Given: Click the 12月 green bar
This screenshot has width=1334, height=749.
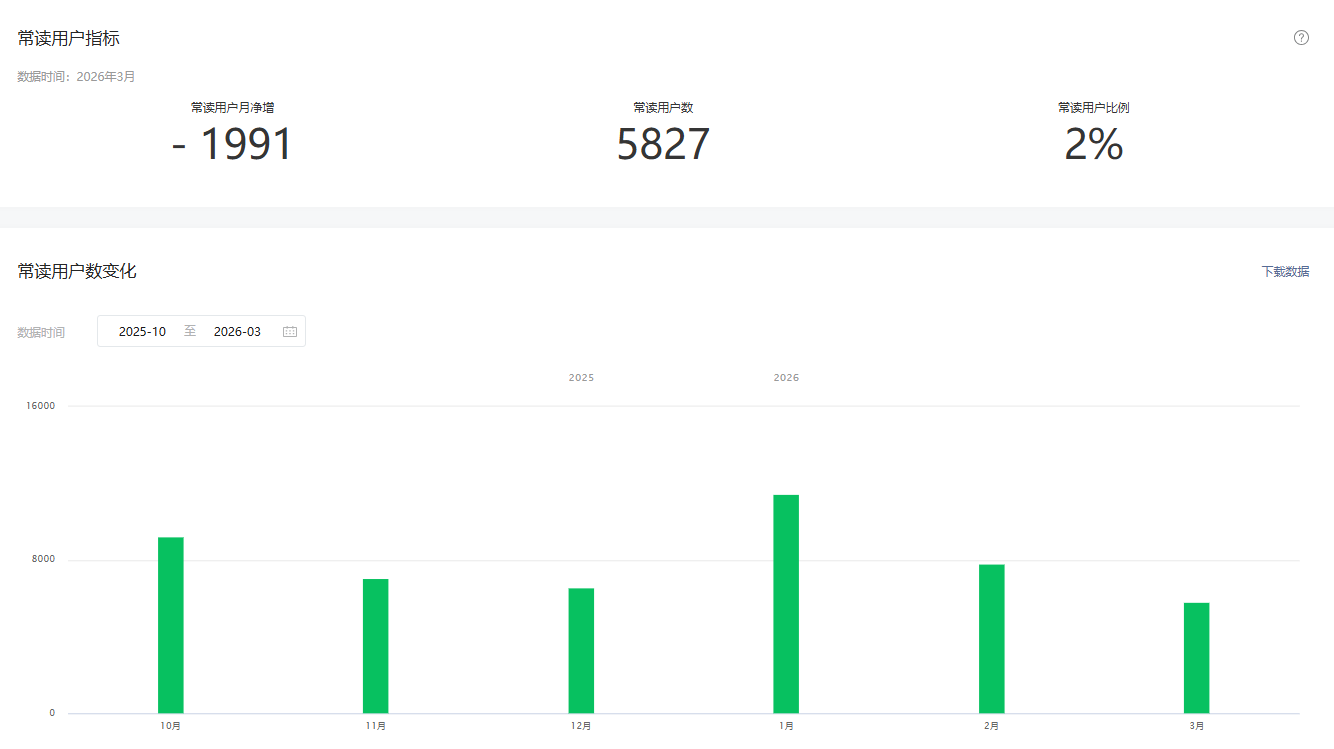Looking at the screenshot, I should tap(581, 651).
